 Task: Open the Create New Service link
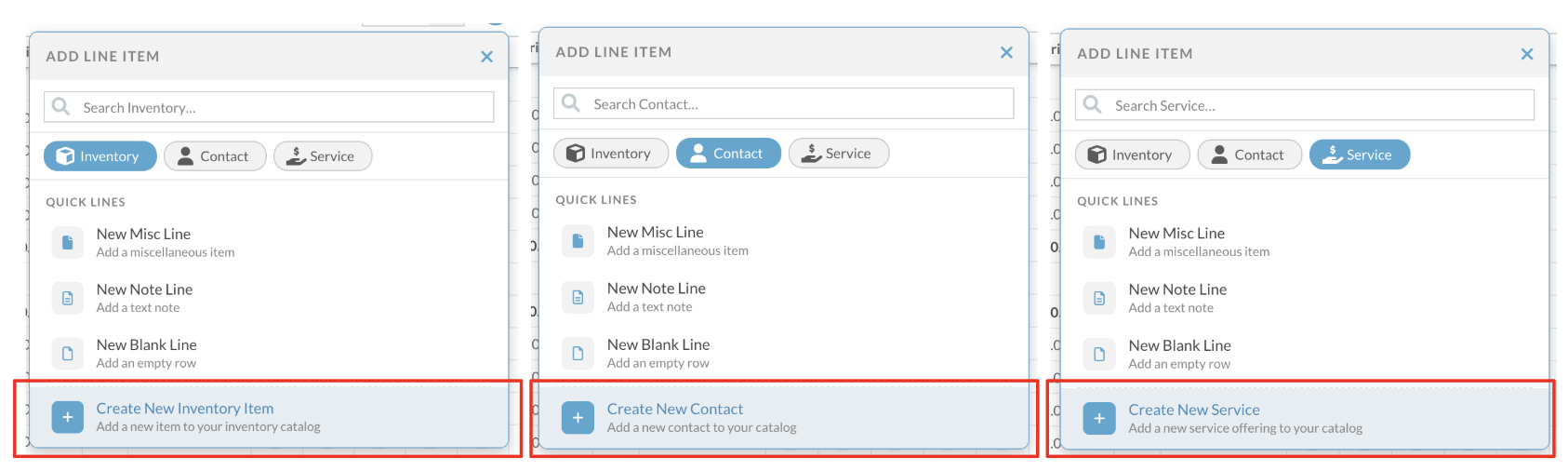(1193, 410)
